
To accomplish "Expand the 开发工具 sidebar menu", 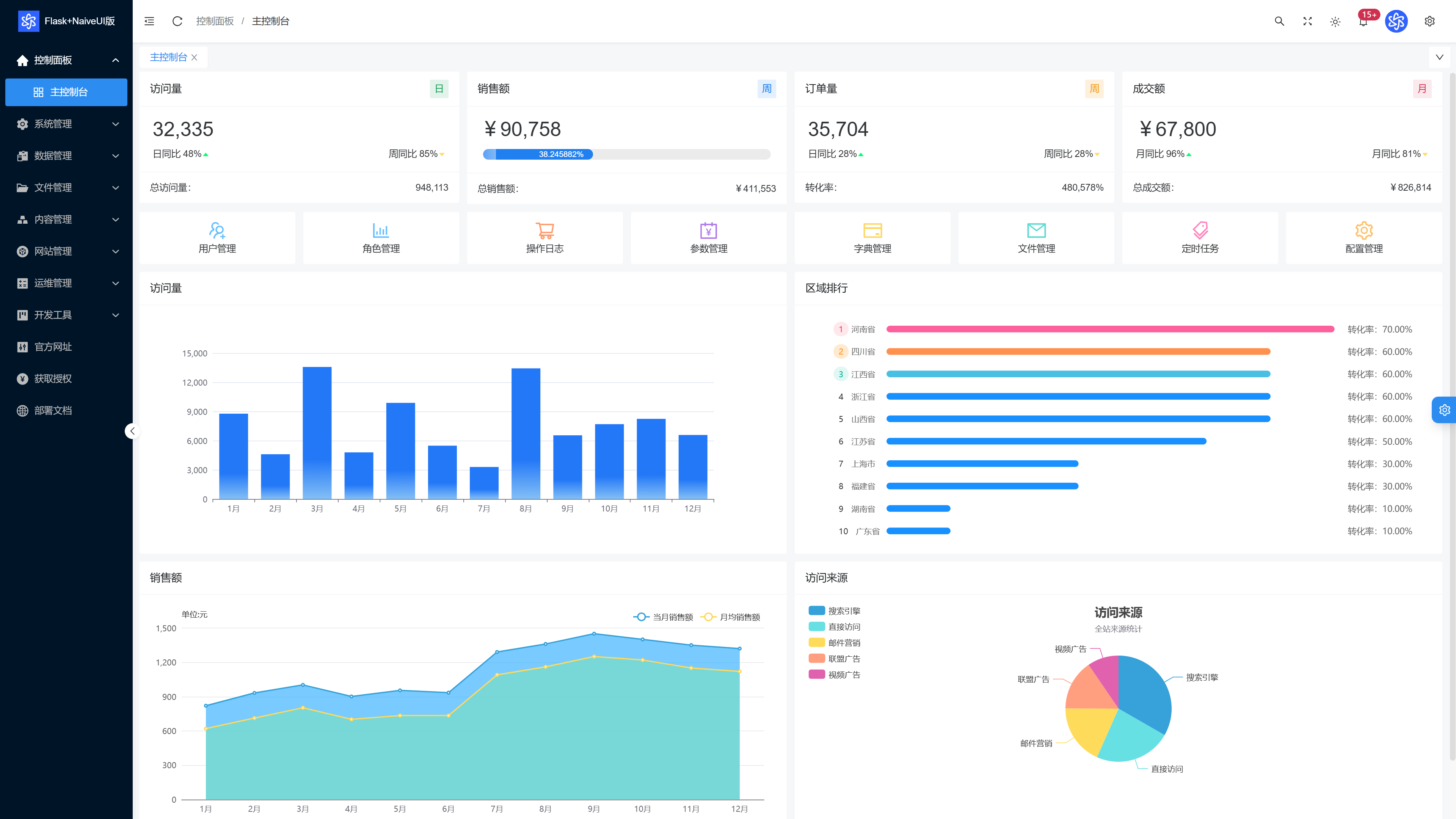I will click(66, 315).
